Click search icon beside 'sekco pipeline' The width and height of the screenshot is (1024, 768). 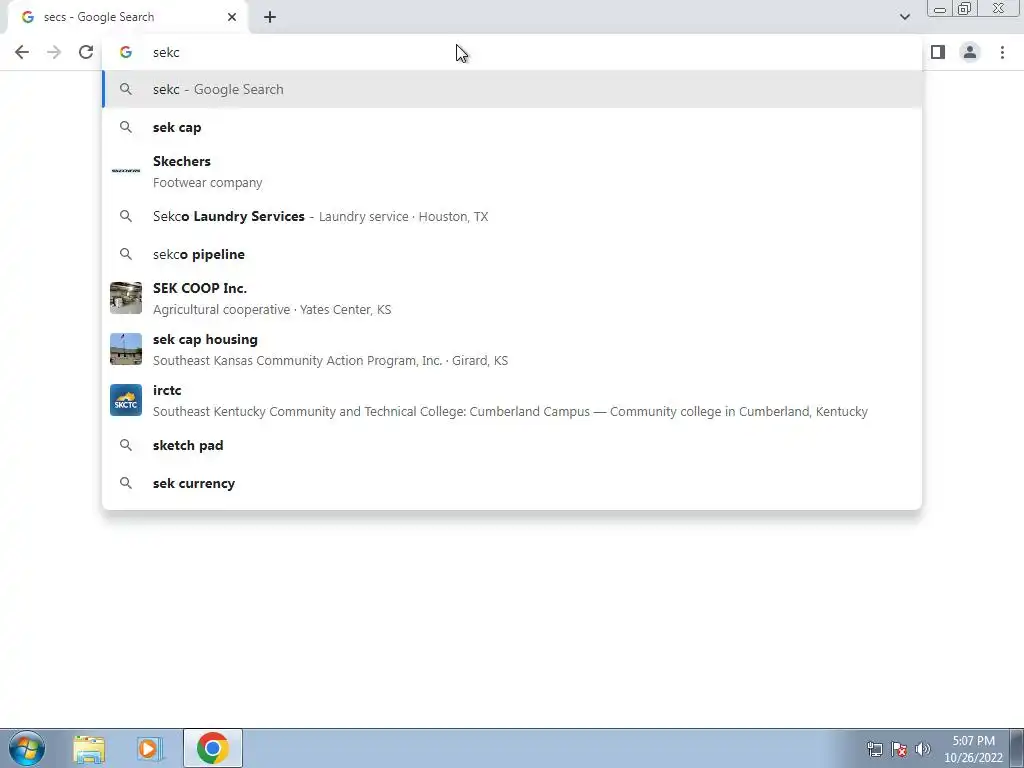126,254
